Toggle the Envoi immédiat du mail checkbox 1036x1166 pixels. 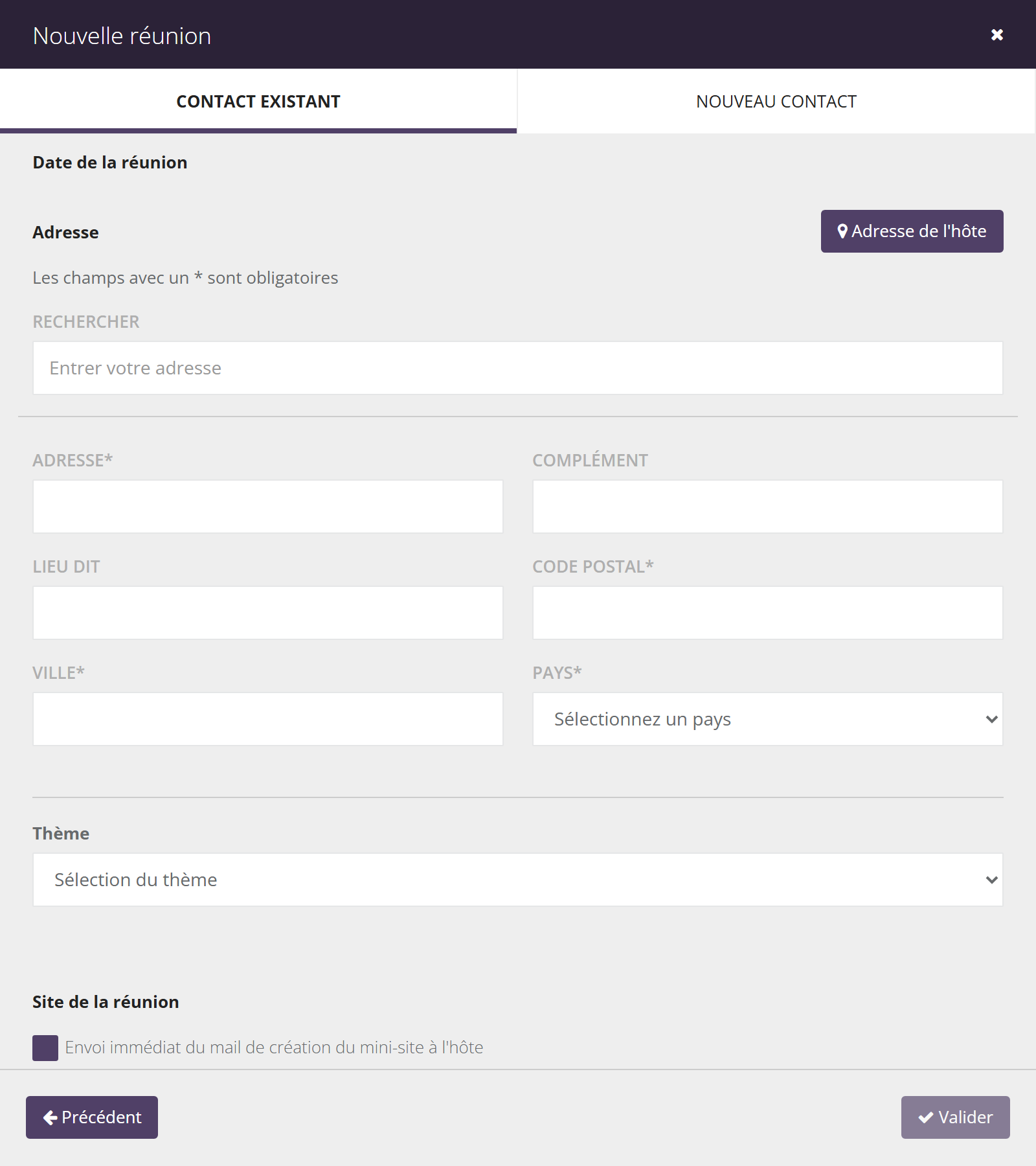[45, 1047]
